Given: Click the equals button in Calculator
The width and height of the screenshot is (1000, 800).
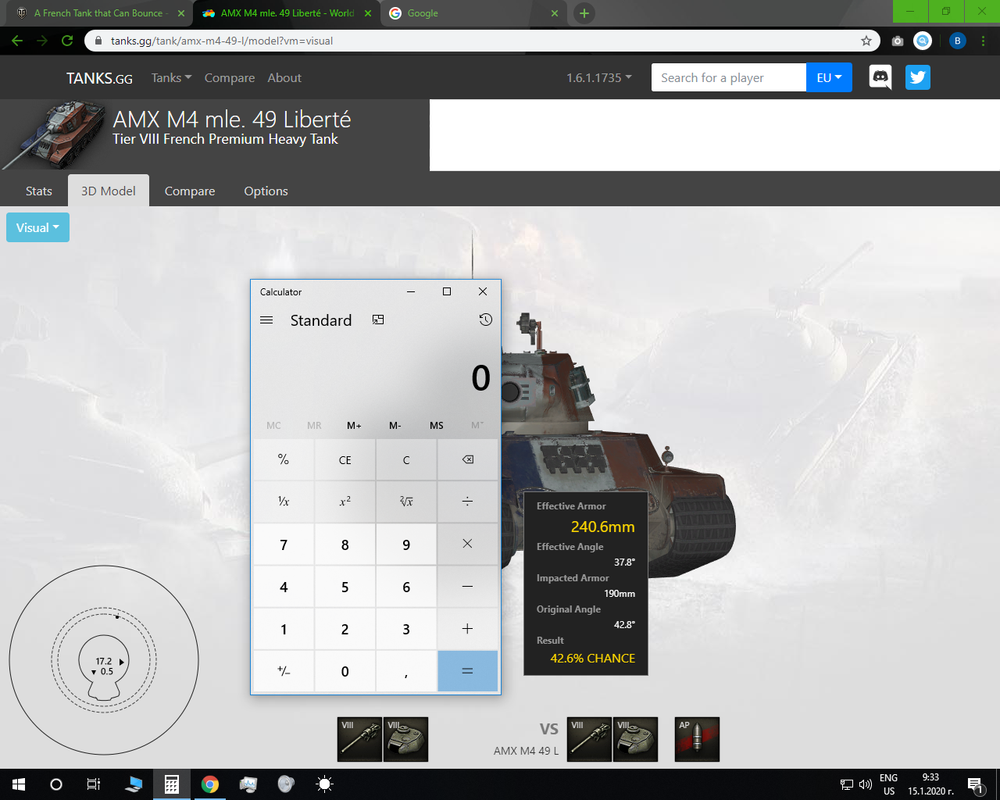Looking at the screenshot, I should pyautogui.click(x=467, y=671).
